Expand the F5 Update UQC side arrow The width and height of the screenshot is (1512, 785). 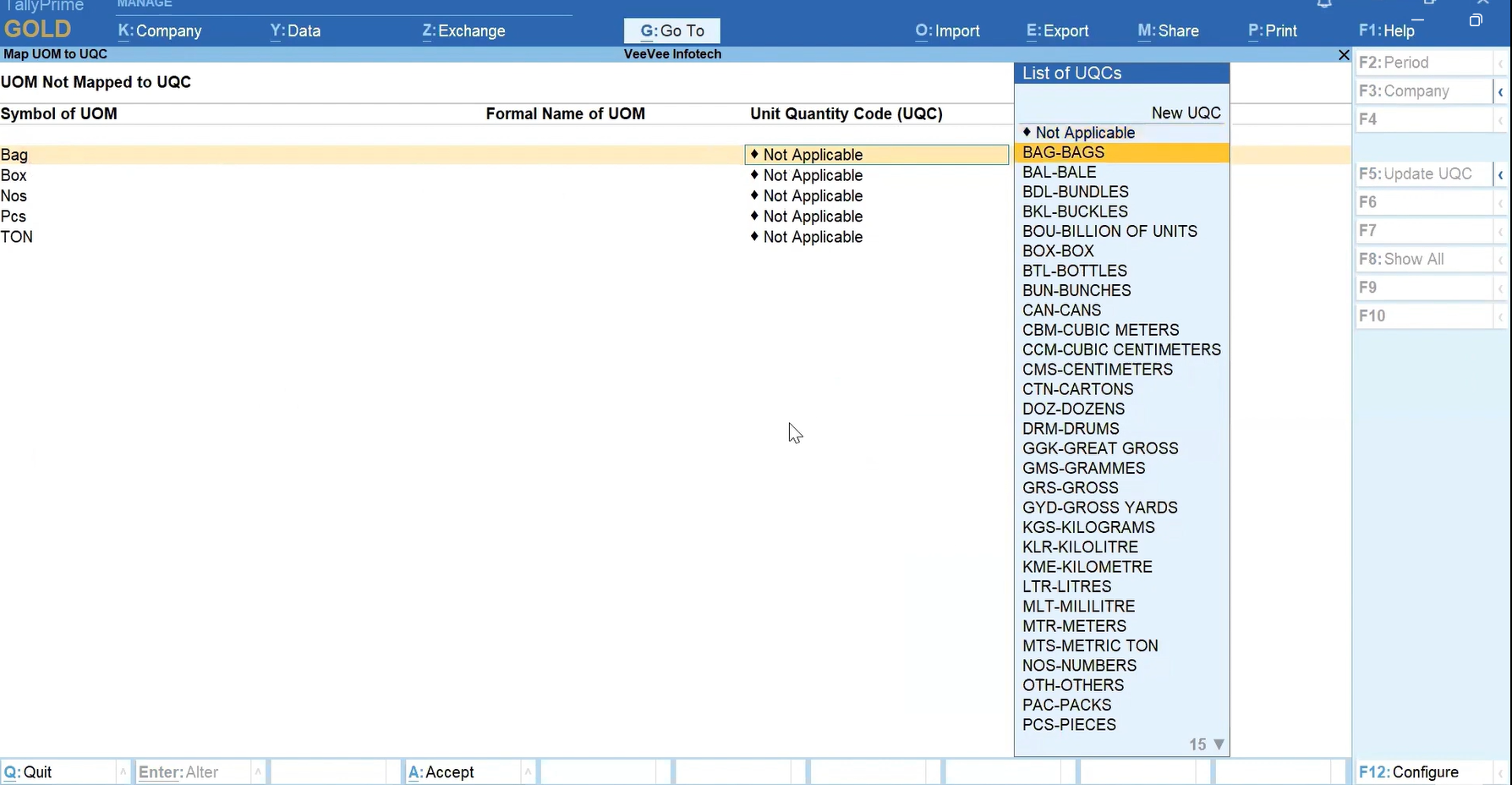[1500, 174]
